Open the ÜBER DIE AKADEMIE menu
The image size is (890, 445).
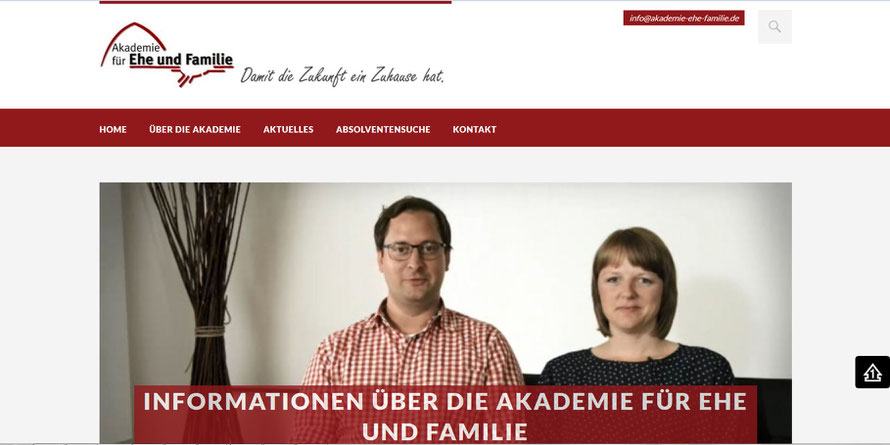coord(195,129)
